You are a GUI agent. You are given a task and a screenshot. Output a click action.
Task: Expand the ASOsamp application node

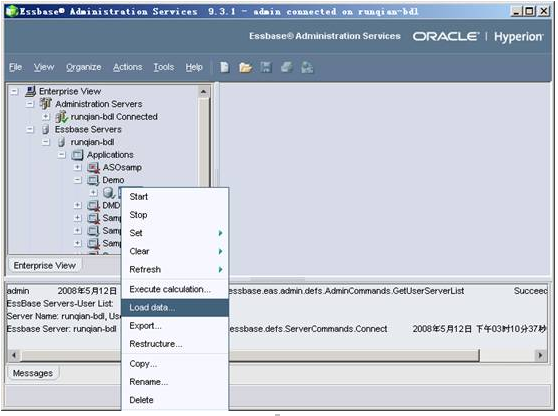click(78, 167)
